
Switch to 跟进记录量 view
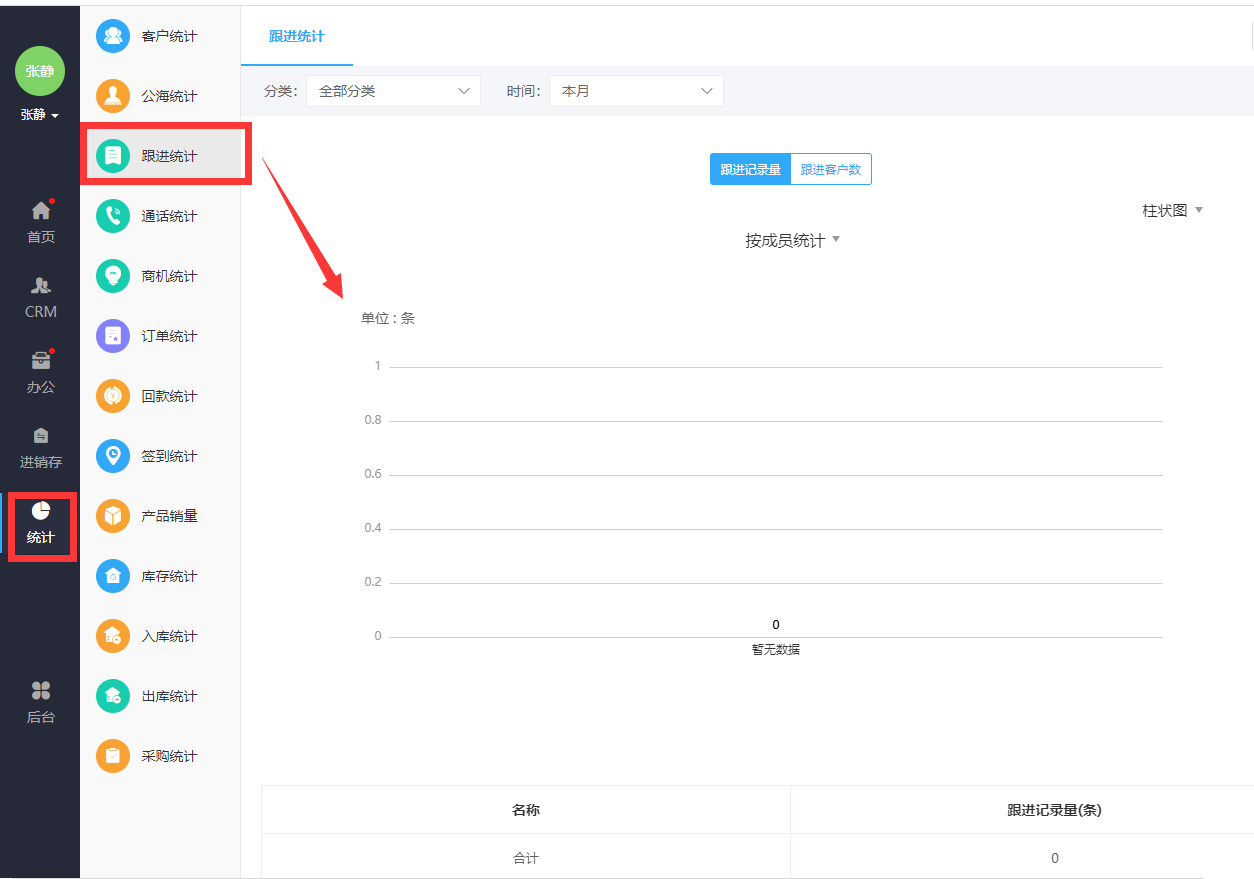click(750, 170)
